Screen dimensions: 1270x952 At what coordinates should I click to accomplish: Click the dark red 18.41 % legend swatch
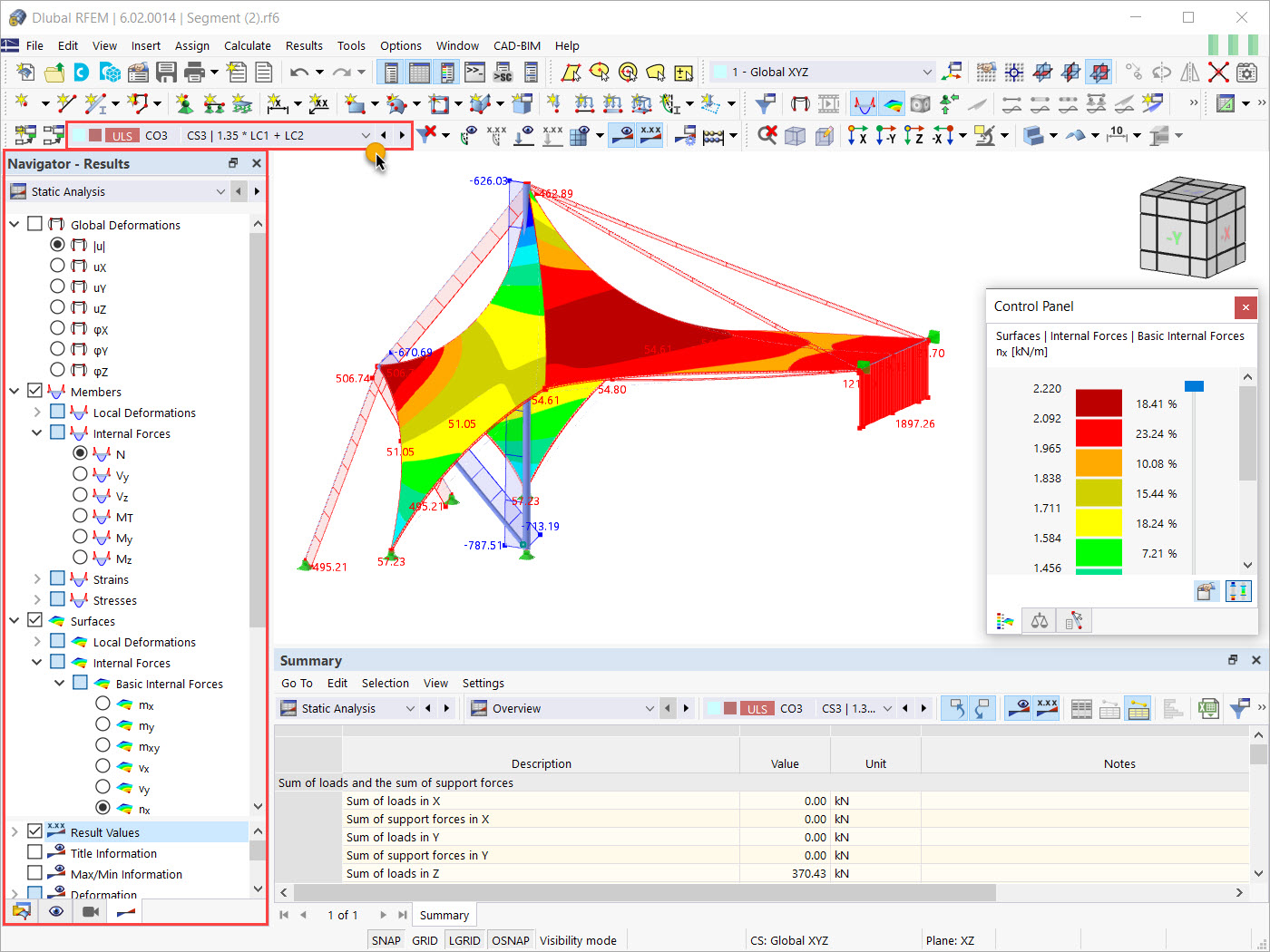point(1099,403)
